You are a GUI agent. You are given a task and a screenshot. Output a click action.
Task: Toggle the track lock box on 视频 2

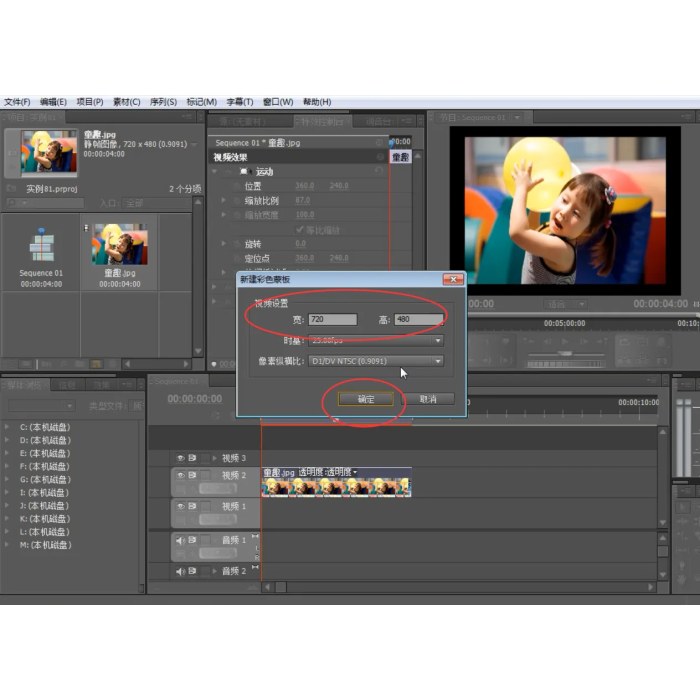click(205, 475)
